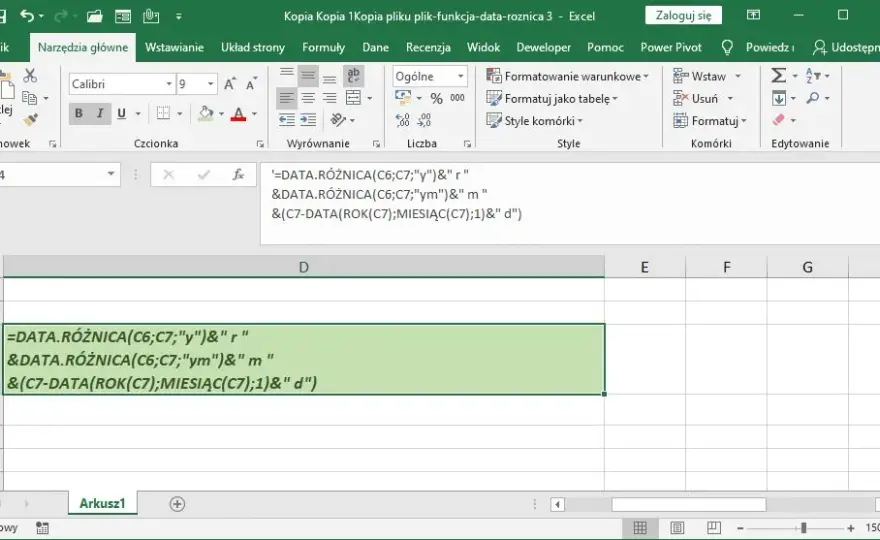Decrease font size with the small A icon
The width and height of the screenshot is (880, 540).
click(251, 84)
